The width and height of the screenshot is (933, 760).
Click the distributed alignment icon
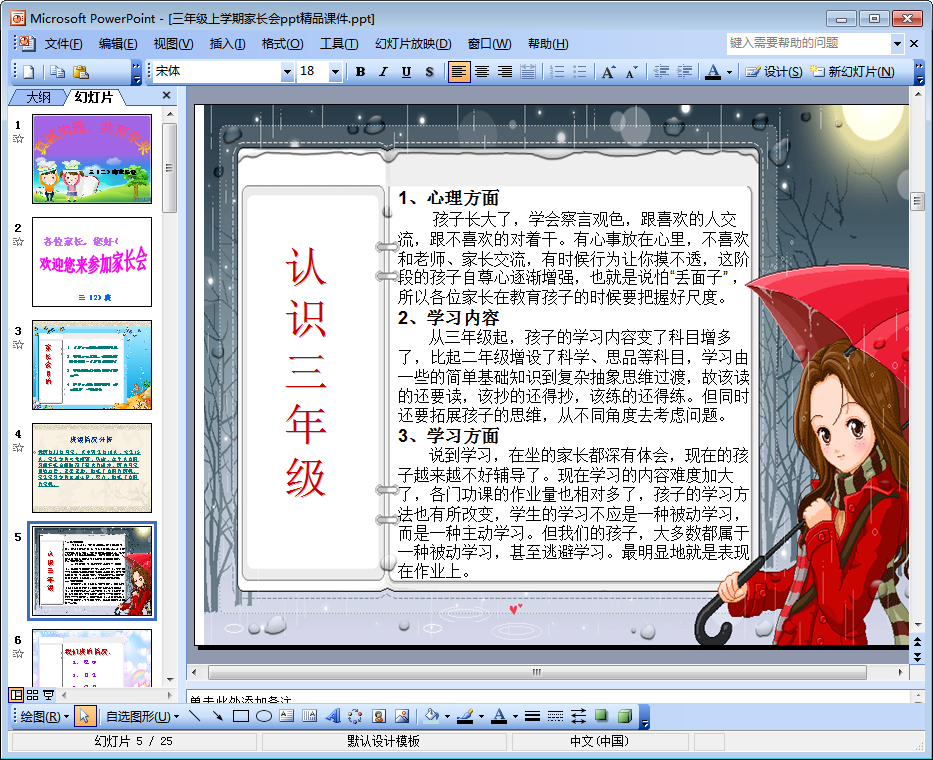pyautogui.click(x=528, y=72)
